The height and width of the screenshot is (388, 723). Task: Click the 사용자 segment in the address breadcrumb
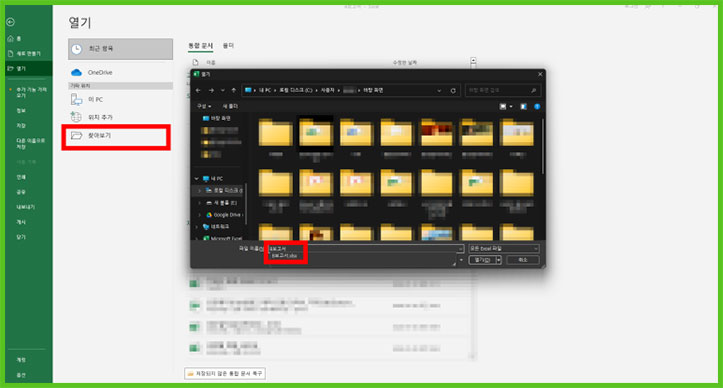coord(327,90)
